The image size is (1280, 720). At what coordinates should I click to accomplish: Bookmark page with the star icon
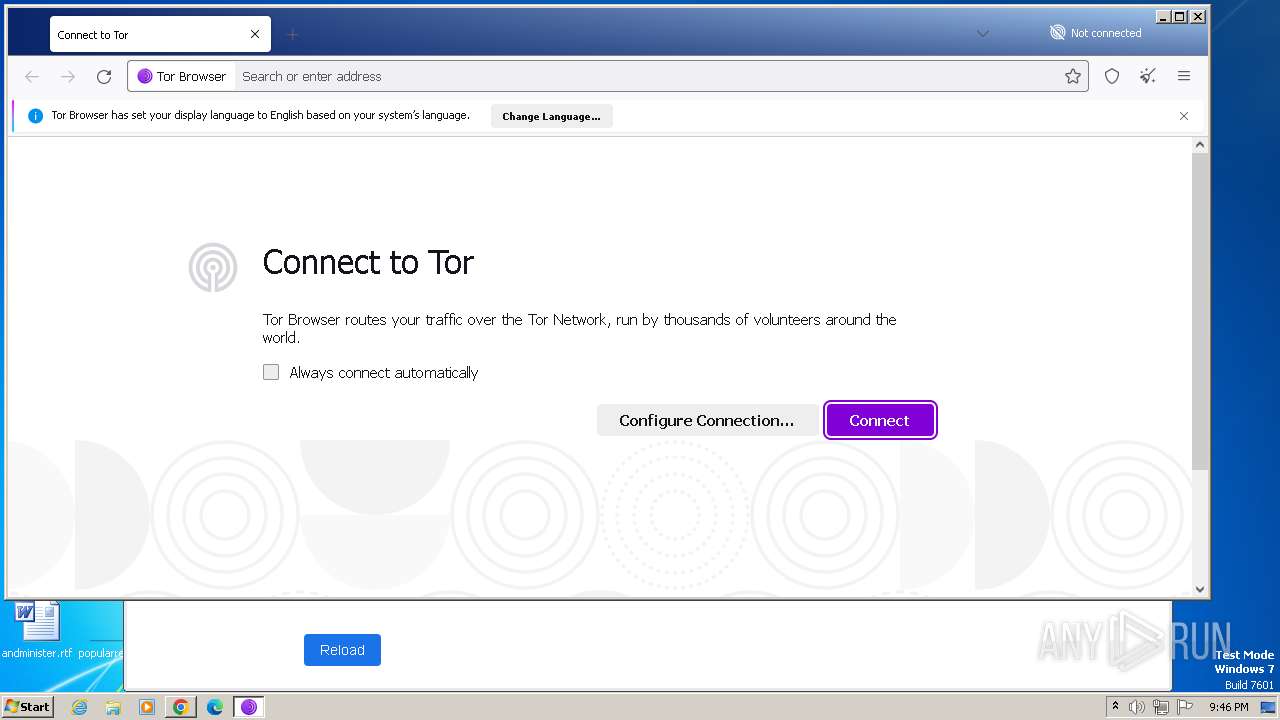tap(1073, 76)
